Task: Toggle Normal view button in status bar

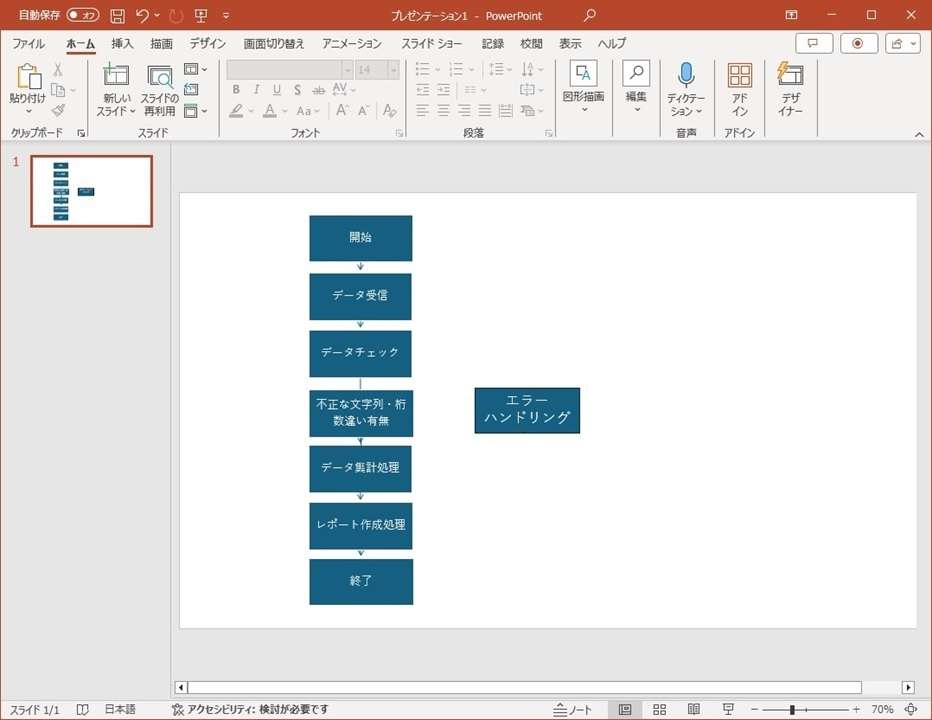Action: pyautogui.click(x=625, y=709)
